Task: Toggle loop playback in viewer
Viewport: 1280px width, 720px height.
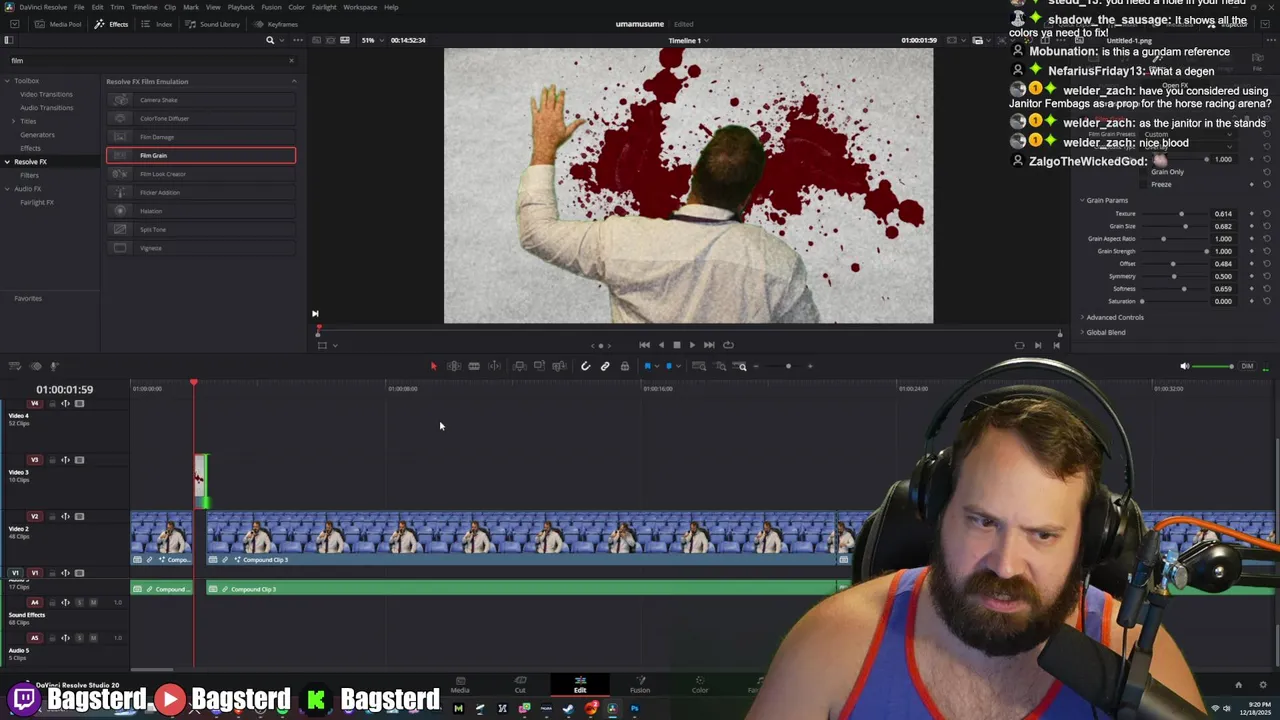Action: (728, 345)
